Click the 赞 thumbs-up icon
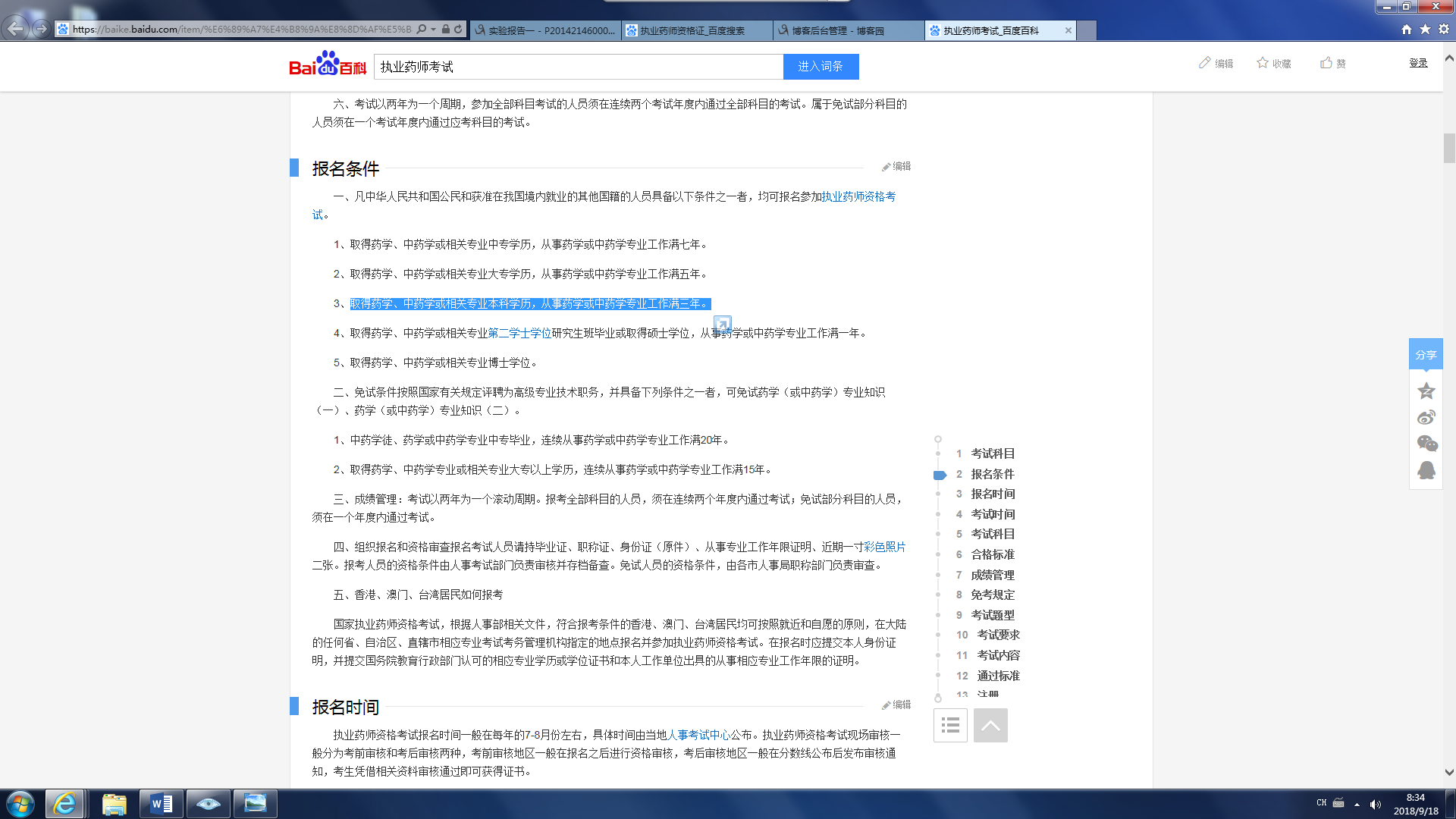This screenshot has width=1456, height=819. (1326, 63)
